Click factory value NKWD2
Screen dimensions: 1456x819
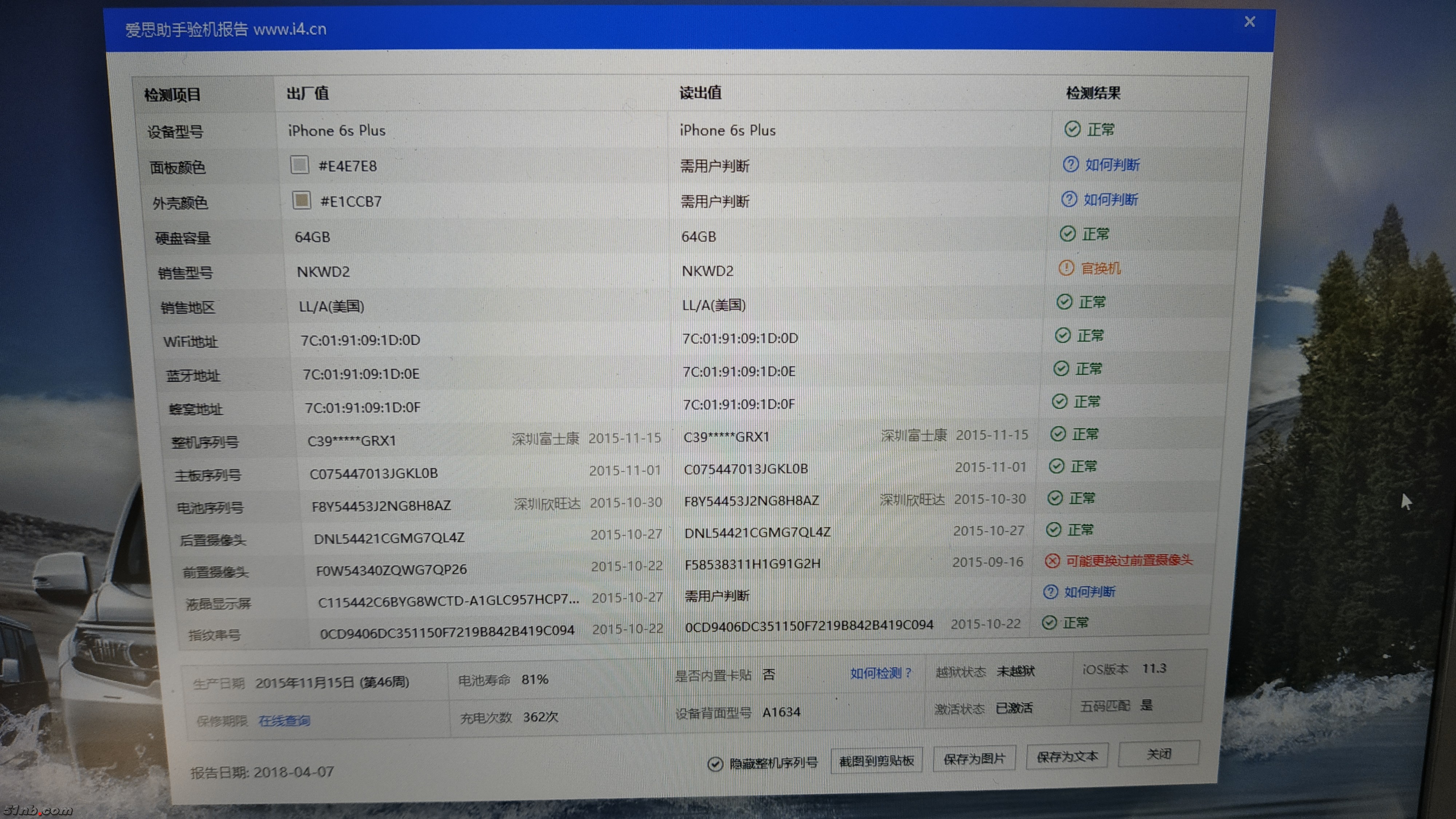point(323,272)
